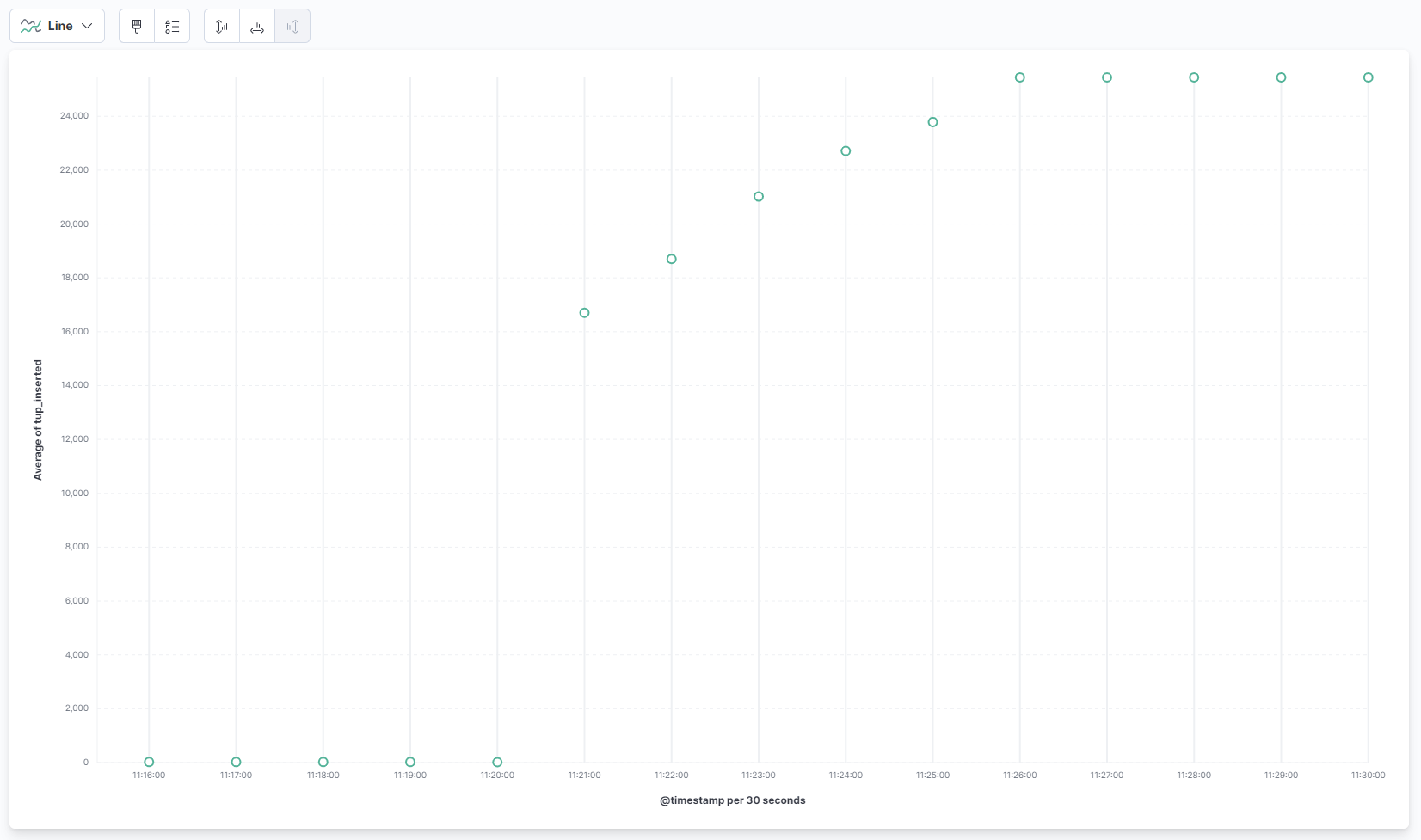Select the data point at 11:17:00
This screenshot has width=1421, height=840.
[236, 762]
